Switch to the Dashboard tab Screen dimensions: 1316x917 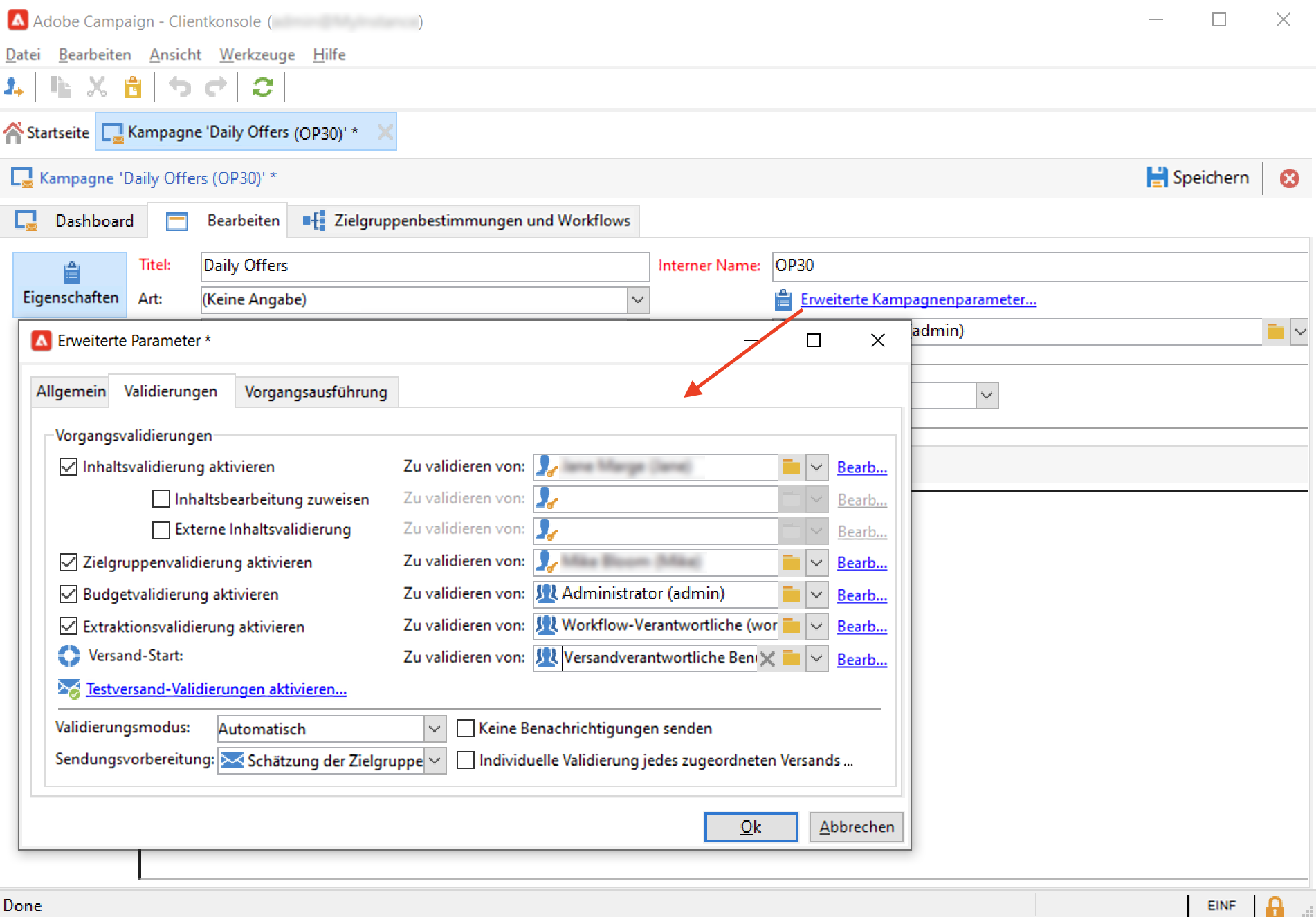(x=75, y=221)
